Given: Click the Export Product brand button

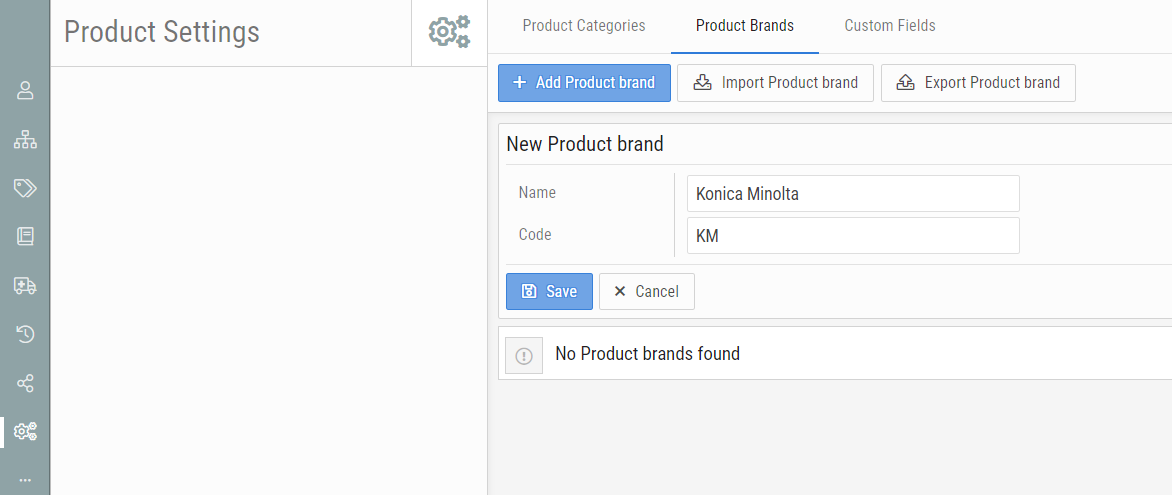Looking at the screenshot, I should (x=978, y=83).
